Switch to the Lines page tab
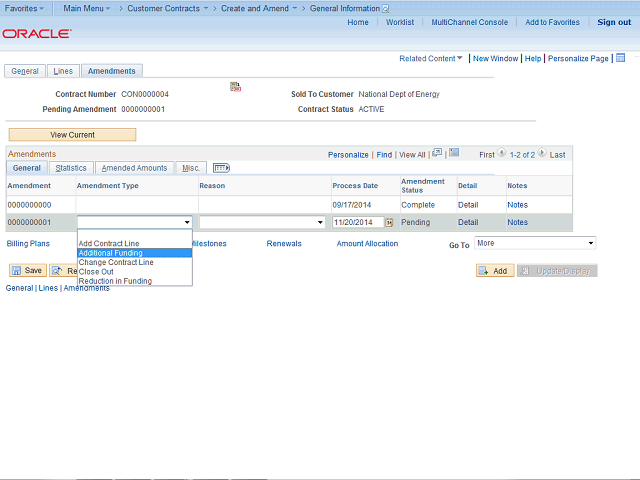 pyautogui.click(x=63, y=71)
